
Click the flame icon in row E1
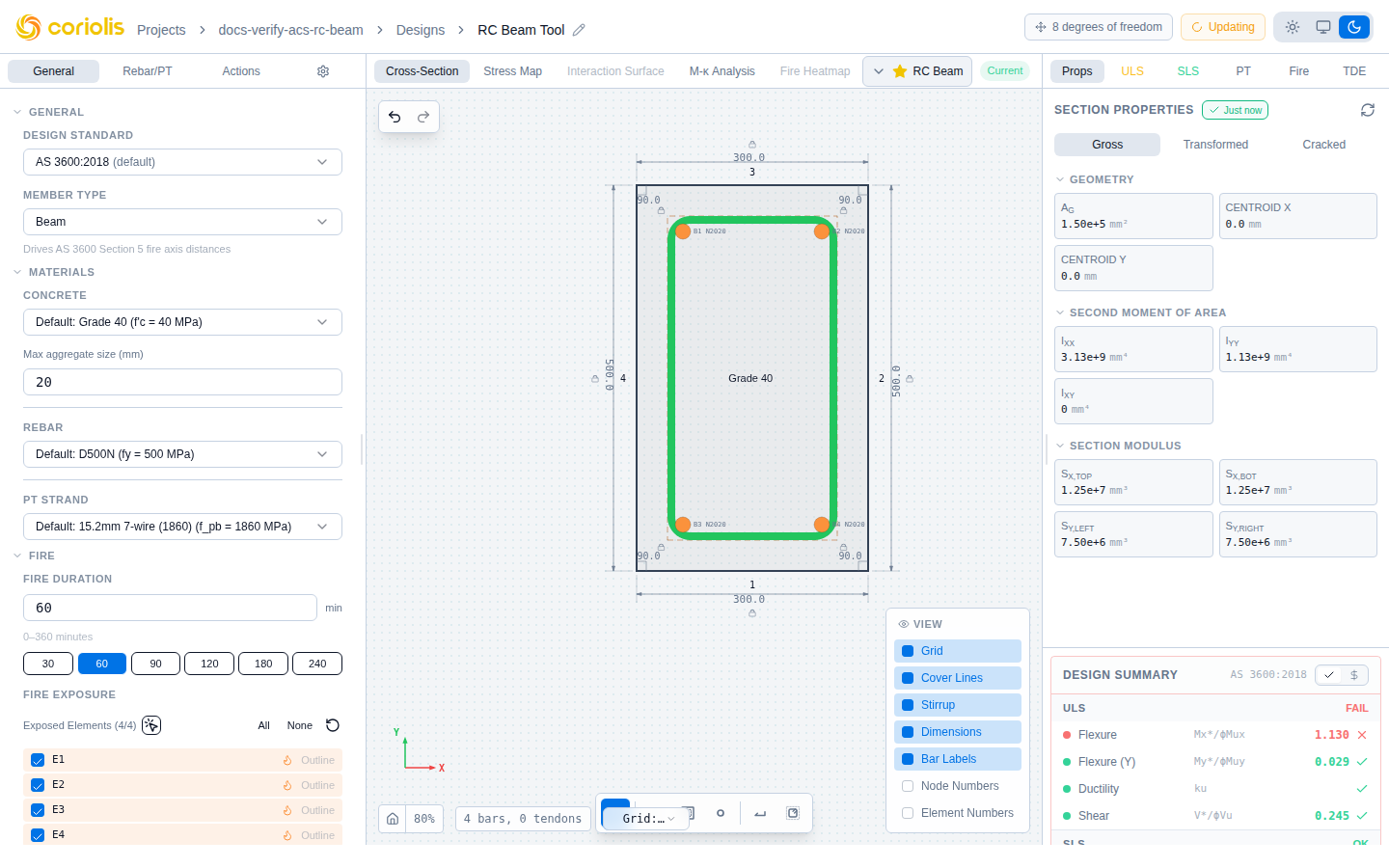point(287,760)
